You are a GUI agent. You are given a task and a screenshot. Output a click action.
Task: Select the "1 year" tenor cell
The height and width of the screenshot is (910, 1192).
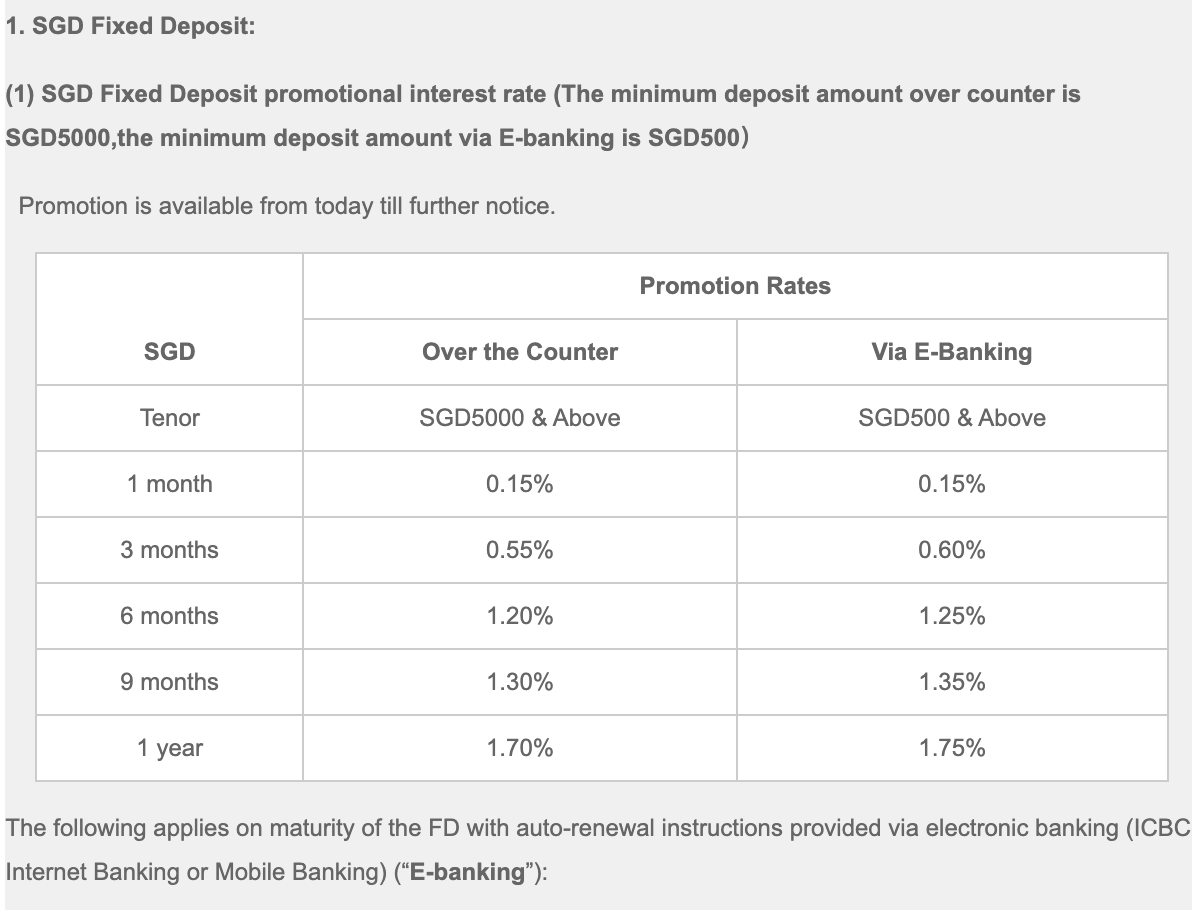[170, 748]
